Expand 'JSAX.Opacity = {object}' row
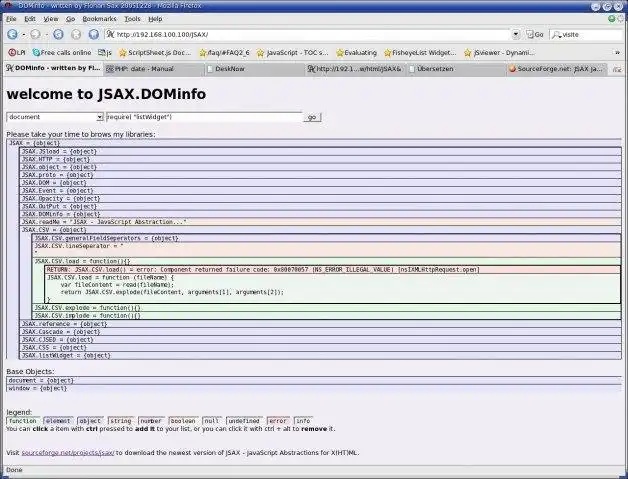Screen dimensions: 628x479 point(320,199)
